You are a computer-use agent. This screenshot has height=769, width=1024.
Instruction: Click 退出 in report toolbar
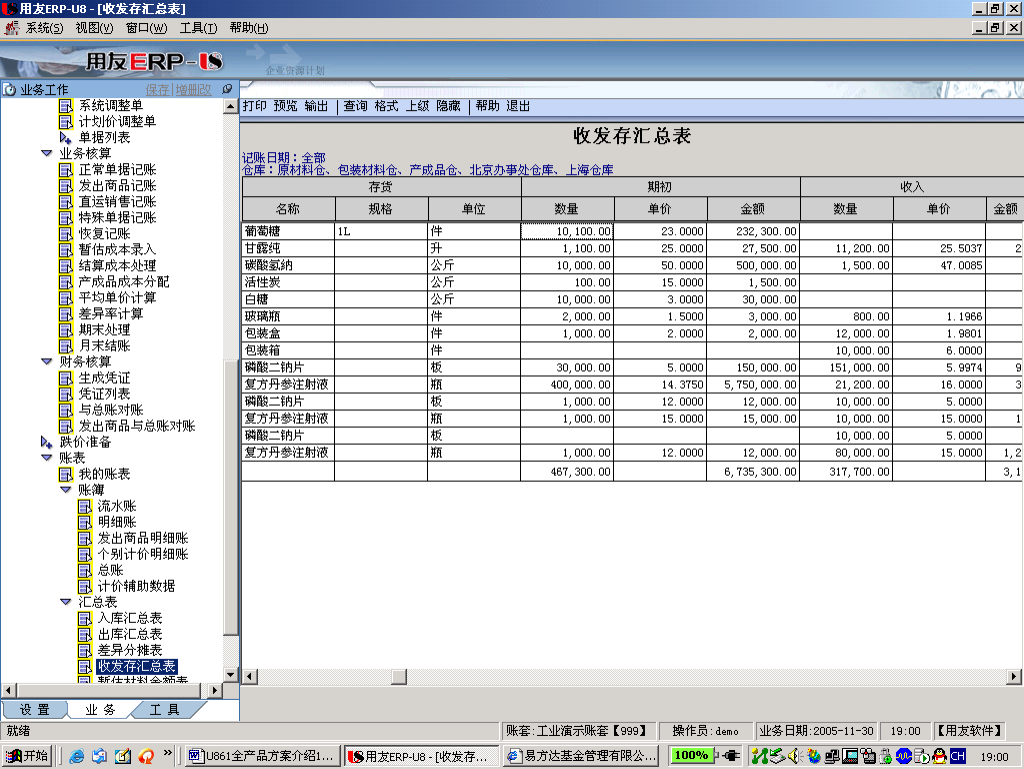coord(518,106)
